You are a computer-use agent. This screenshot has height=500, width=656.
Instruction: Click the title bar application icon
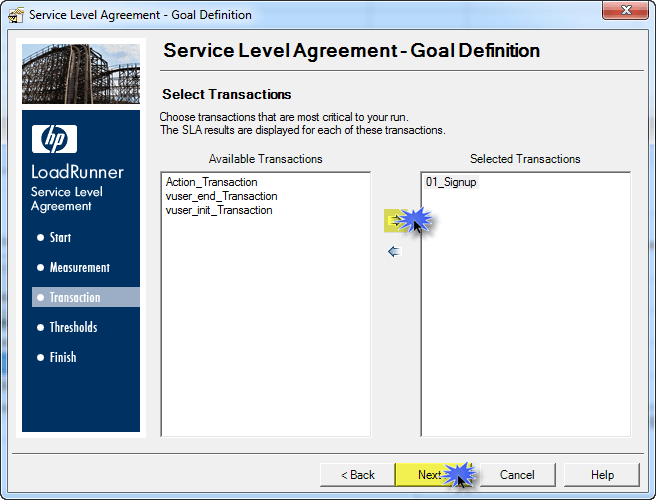coord(16,15)
